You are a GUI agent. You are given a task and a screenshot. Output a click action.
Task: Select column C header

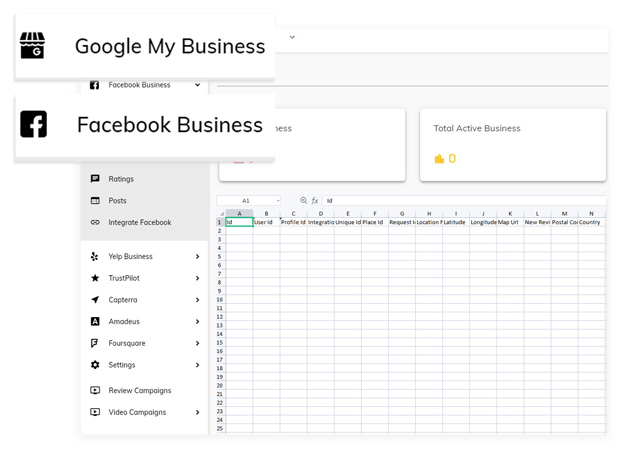click(x=293, y=214)
